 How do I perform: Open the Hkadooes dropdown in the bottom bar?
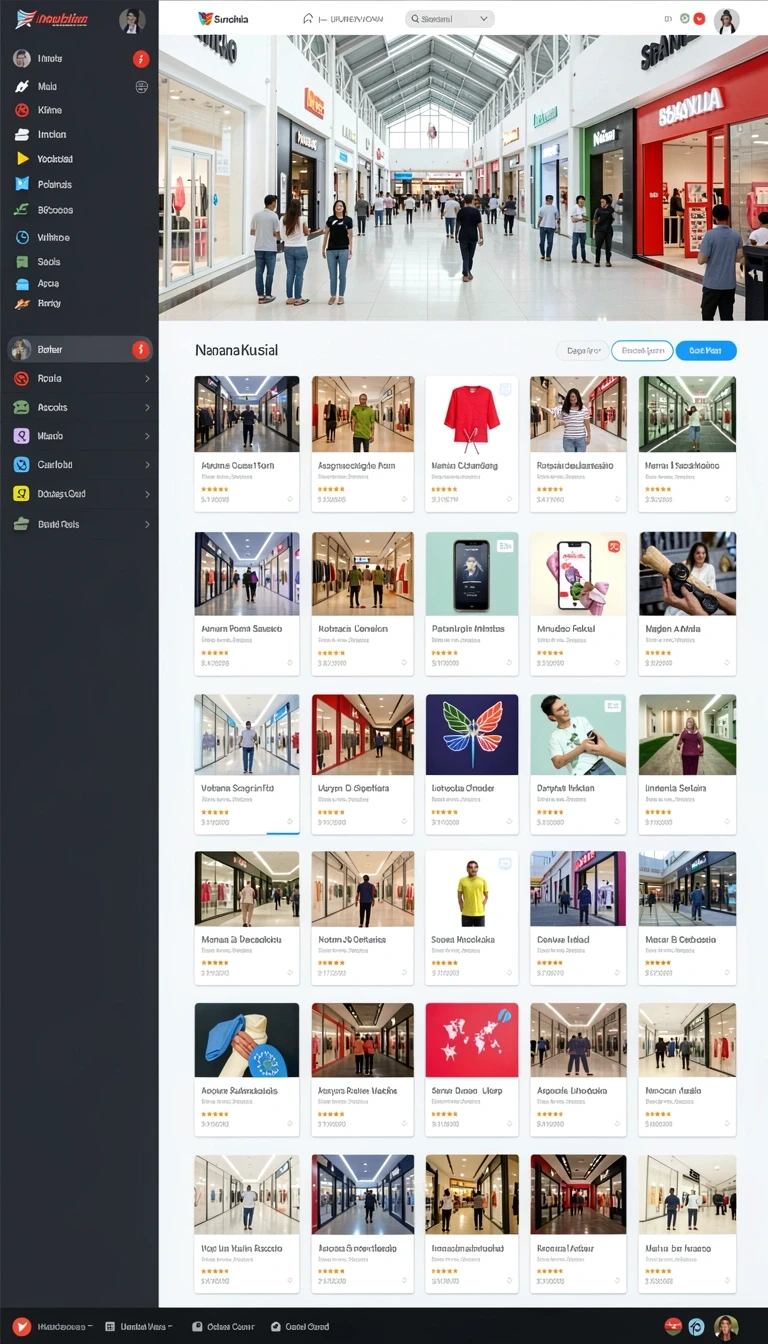(65, 1326)
